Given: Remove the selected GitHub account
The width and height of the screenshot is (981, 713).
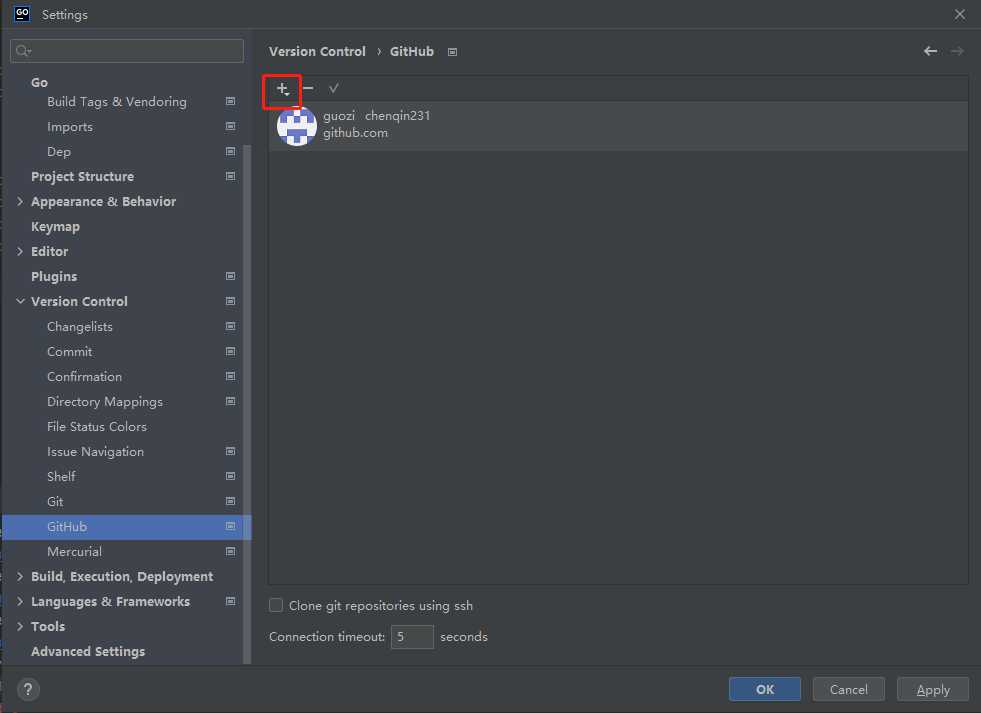Looking at the screenshot, I should point(308,89).
